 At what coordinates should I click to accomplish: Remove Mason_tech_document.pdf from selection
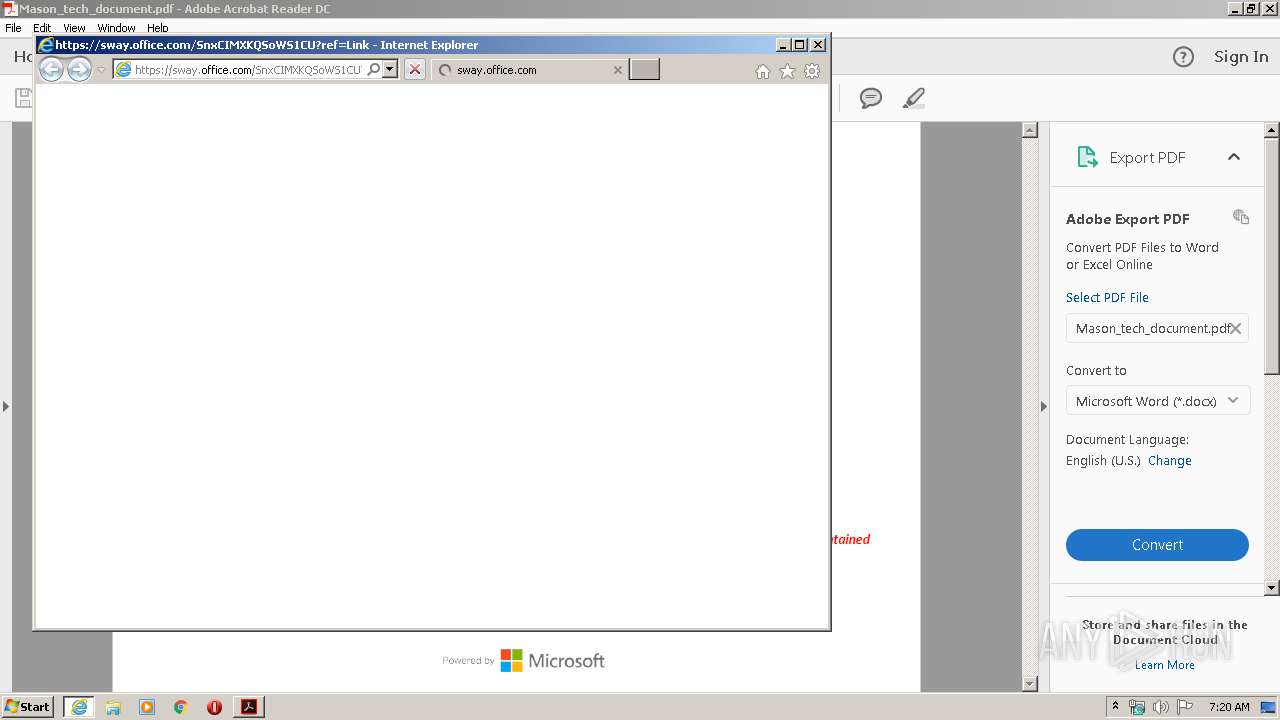[x=1236, y=328]
